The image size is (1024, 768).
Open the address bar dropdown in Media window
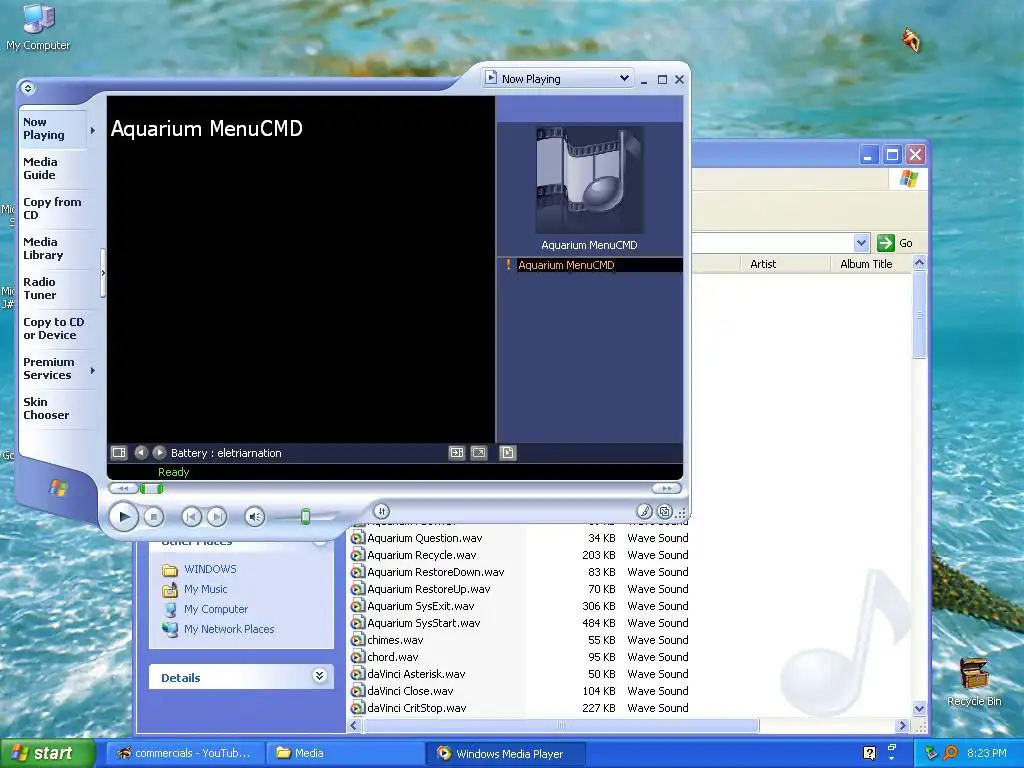(x=861, y=243)
